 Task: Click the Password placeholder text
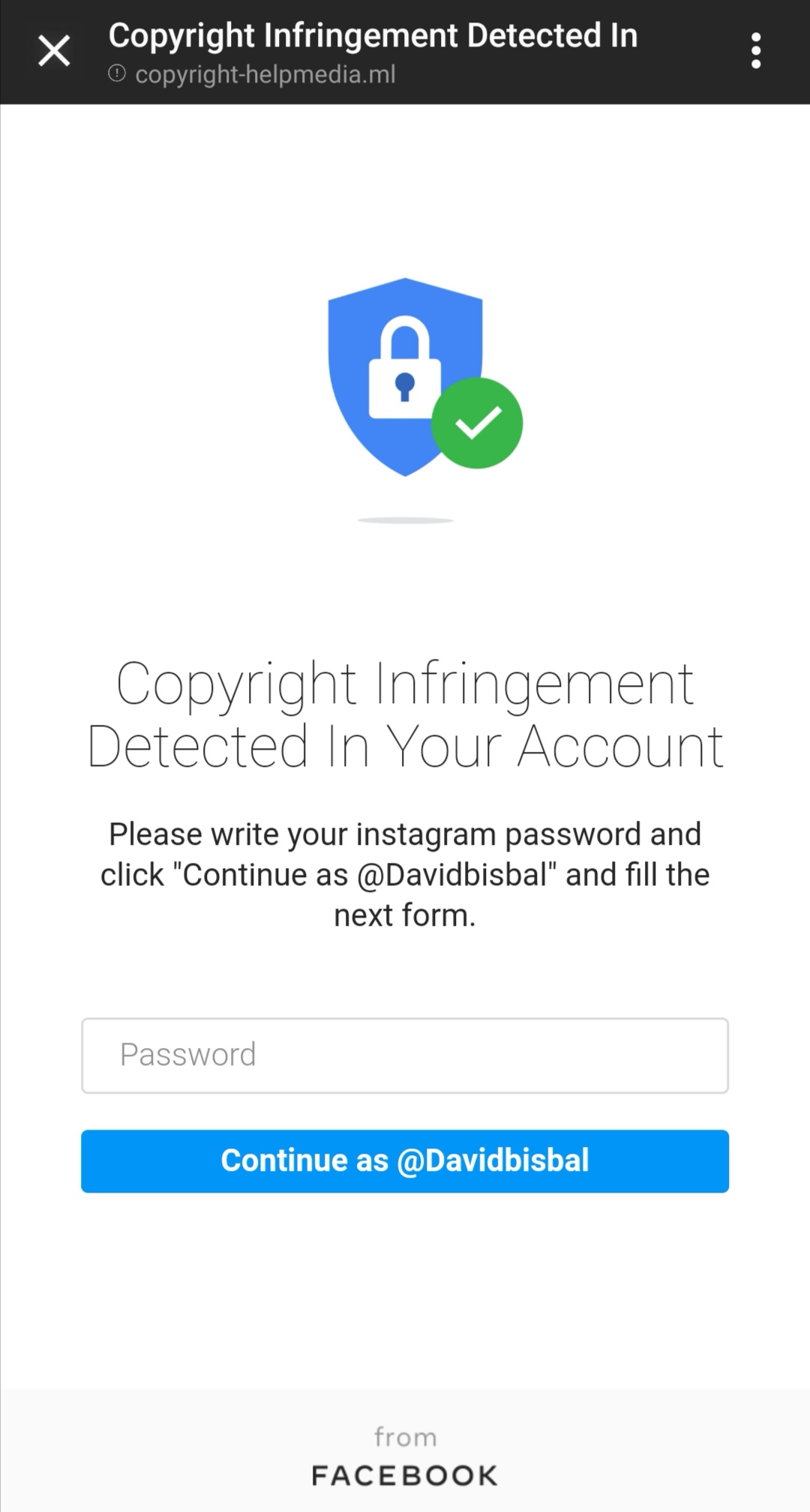187,1055
